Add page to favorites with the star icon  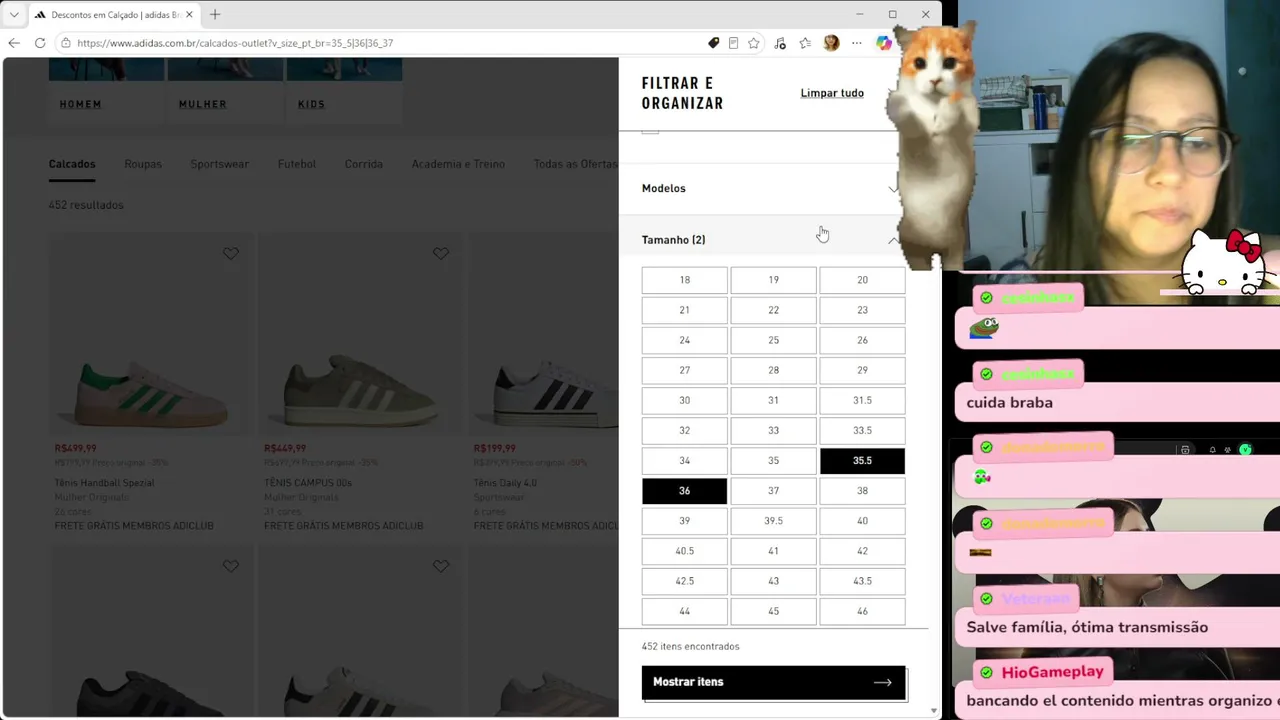pos(754,43)
